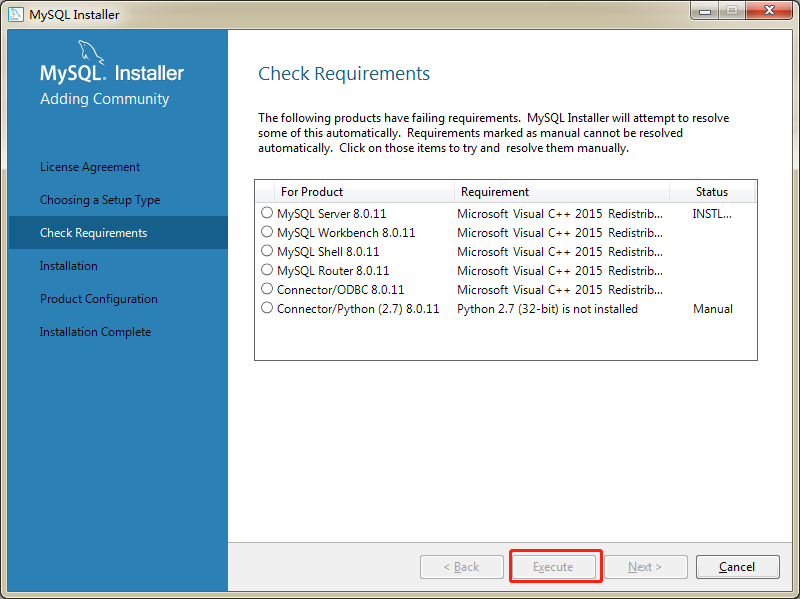Viewport: 800px width, 599px height.
Task: Click the Status column header
Action: point(712,191)
